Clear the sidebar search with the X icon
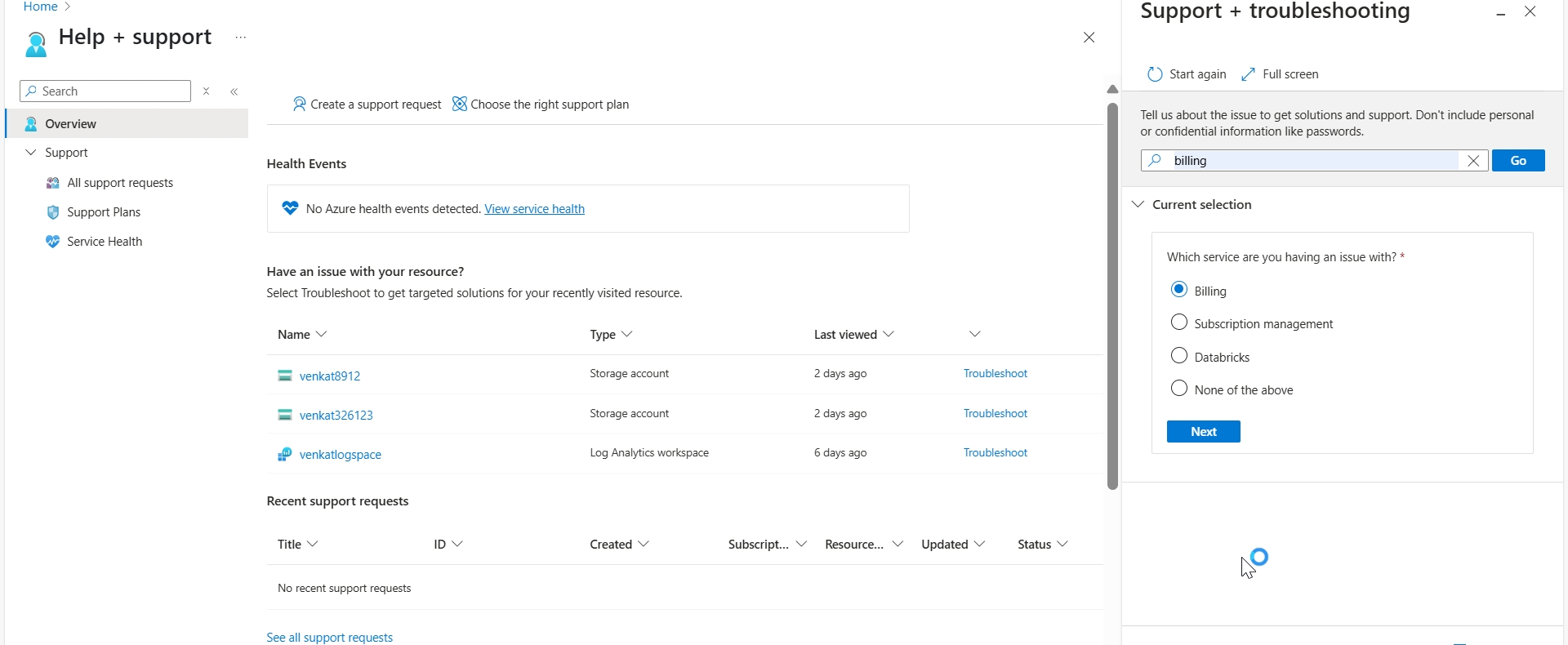The height and width of the screenshot is (645, 1568). [207, 91]
